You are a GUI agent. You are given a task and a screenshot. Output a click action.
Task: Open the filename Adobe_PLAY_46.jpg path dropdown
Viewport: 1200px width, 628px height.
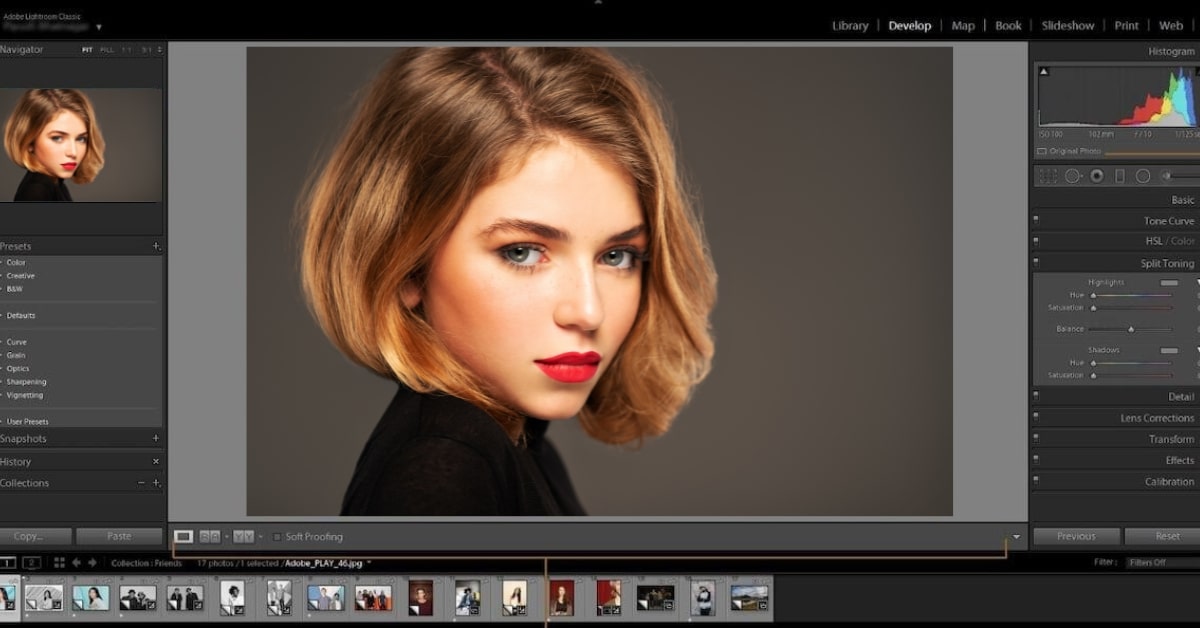[x=369, y=563]
